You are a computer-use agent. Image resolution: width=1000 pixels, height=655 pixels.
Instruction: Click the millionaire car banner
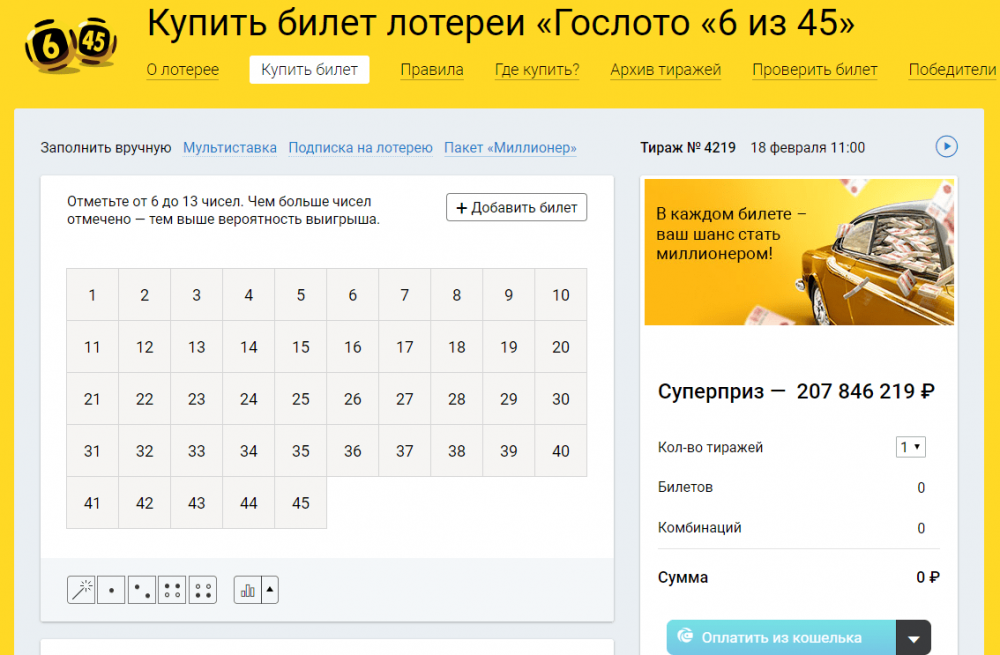(799, 252)
